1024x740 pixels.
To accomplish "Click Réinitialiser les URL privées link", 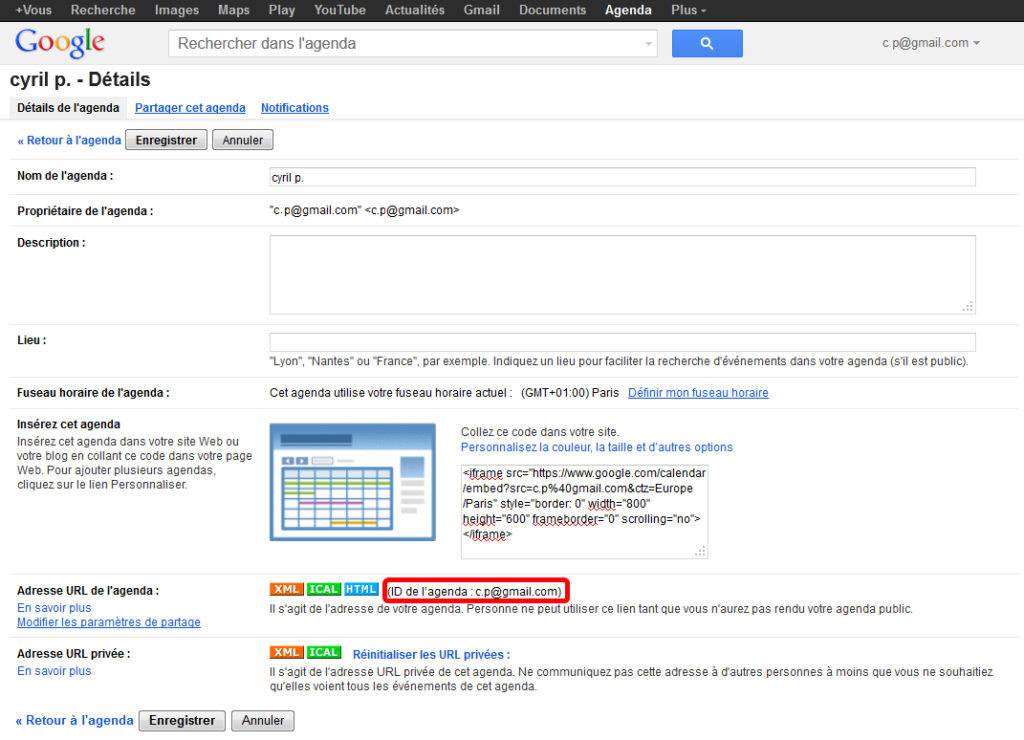I will [x=431, y=654].
